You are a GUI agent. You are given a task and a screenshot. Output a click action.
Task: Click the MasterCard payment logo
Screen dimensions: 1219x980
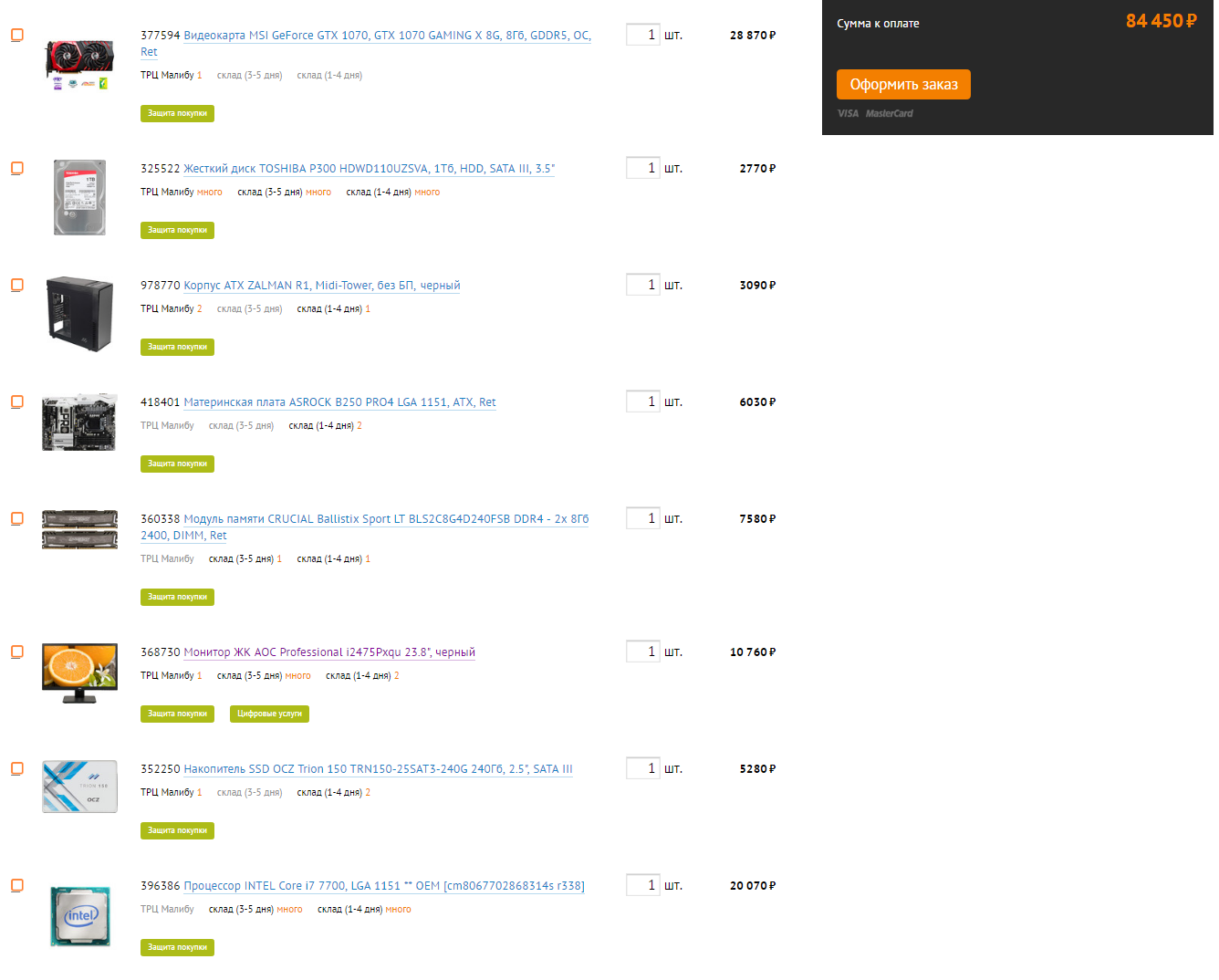pyautogui.click(x=889, y=113)
